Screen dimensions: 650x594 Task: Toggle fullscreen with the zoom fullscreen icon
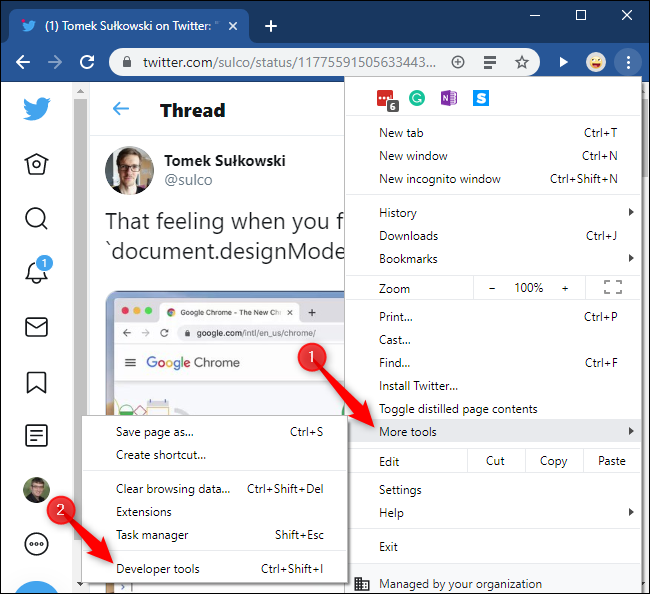tap(613, 287)
